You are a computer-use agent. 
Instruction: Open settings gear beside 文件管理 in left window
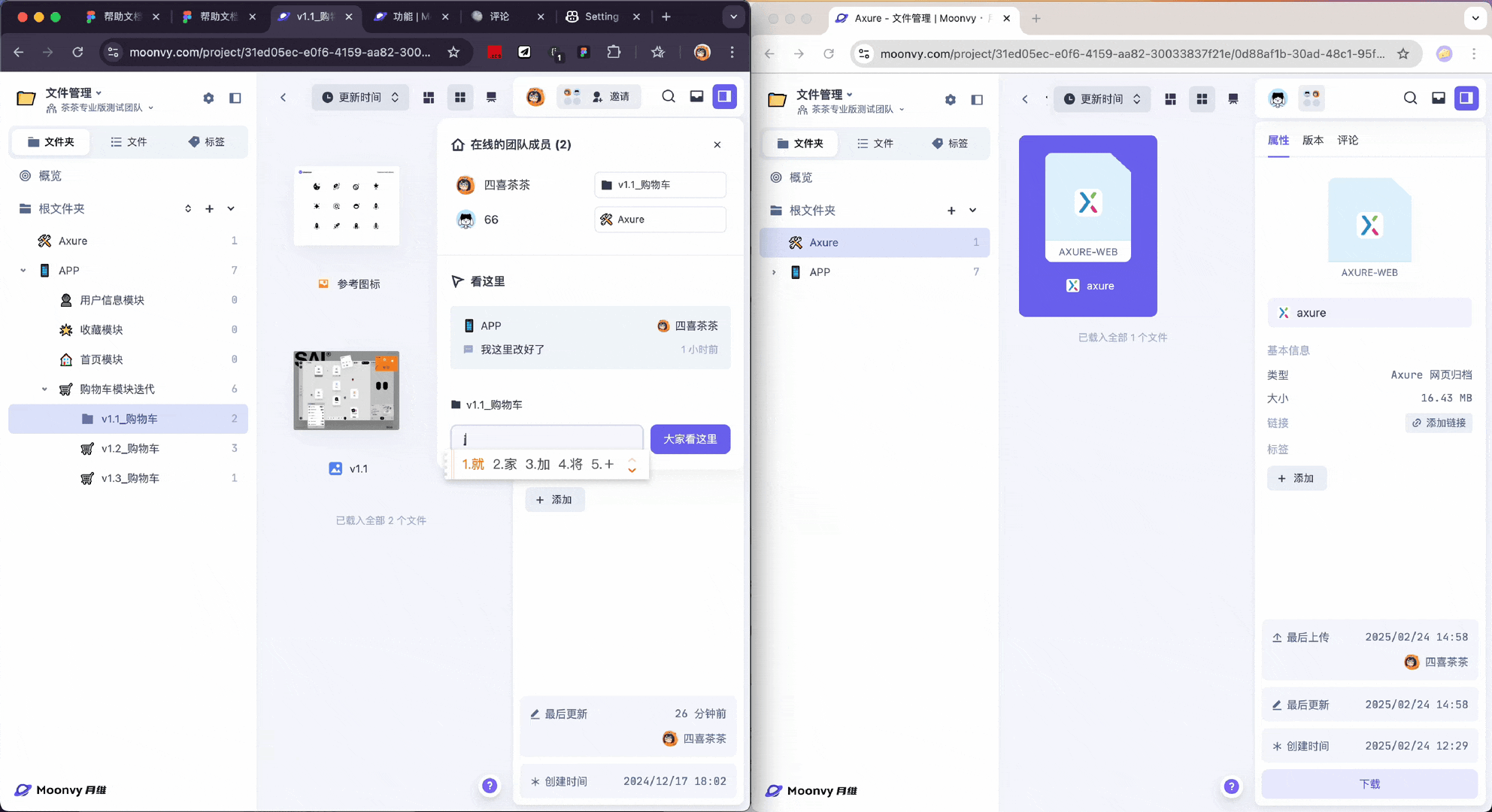208,98
